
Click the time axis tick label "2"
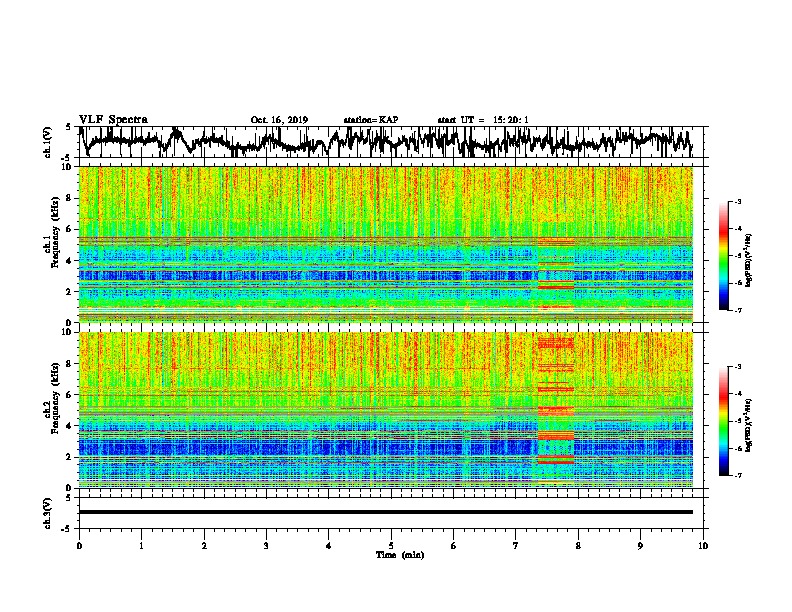204,546
